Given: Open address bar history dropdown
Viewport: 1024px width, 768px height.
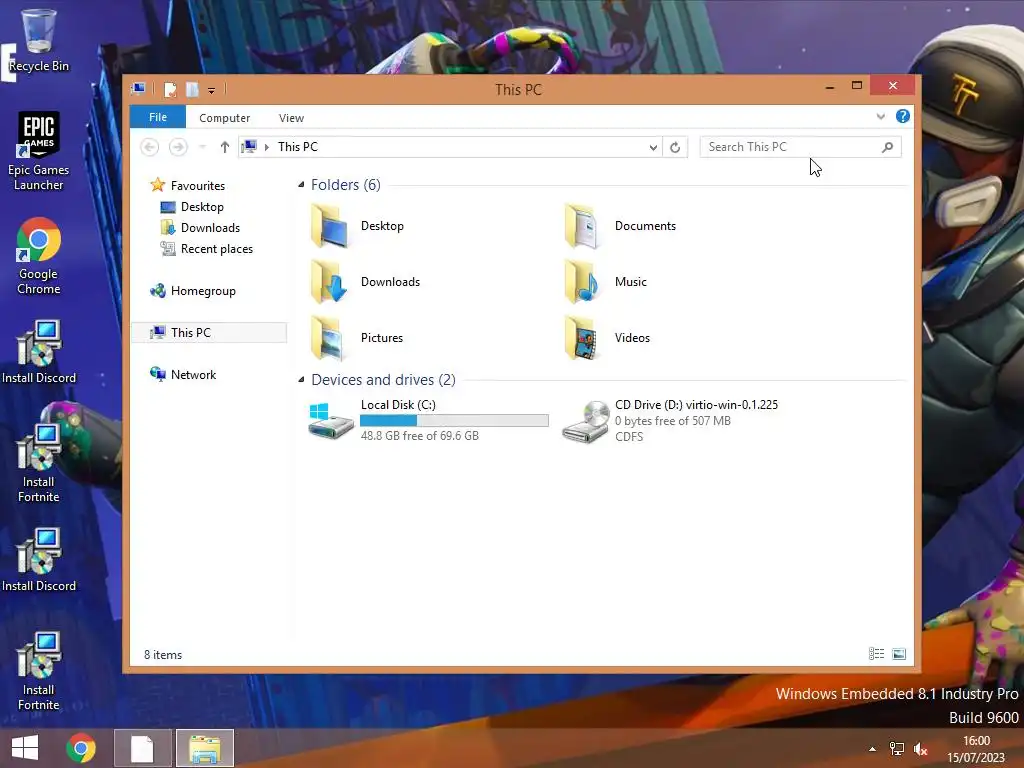Looking at the screenshot, I should coord(653,148).
